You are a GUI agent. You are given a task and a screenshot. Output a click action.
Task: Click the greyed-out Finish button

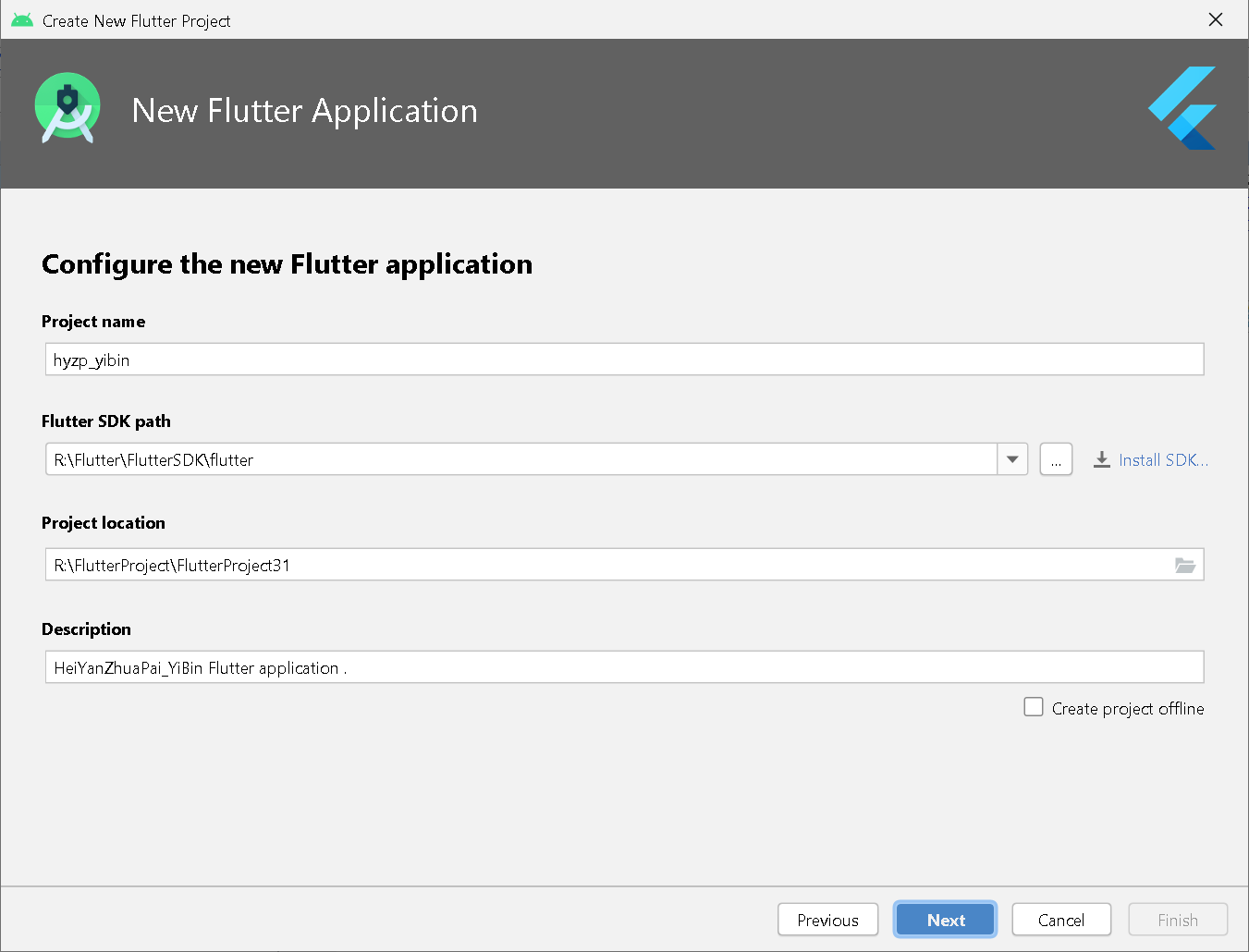[1177, 920]
